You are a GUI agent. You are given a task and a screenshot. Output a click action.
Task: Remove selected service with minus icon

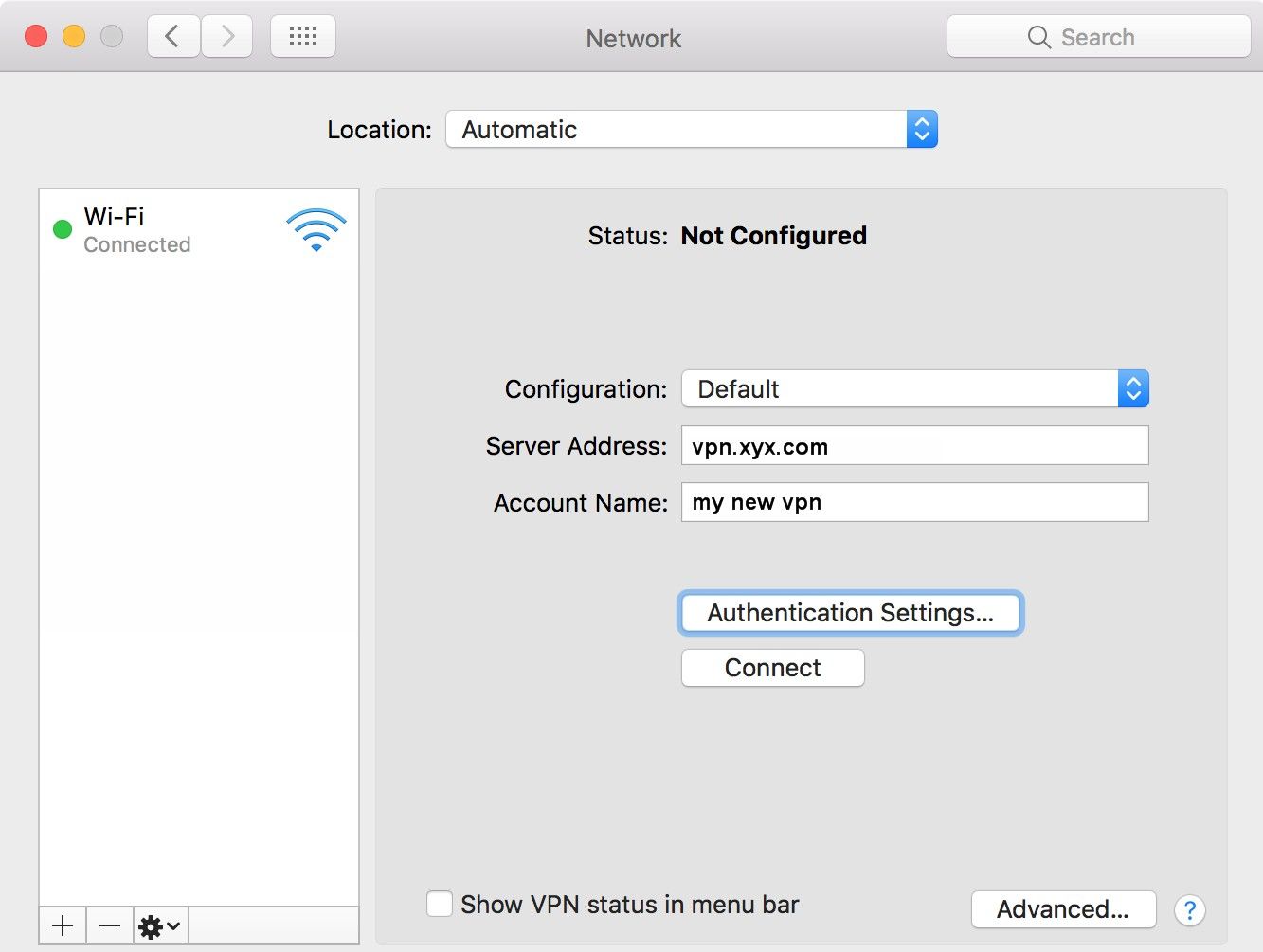(x=109, y=925)
